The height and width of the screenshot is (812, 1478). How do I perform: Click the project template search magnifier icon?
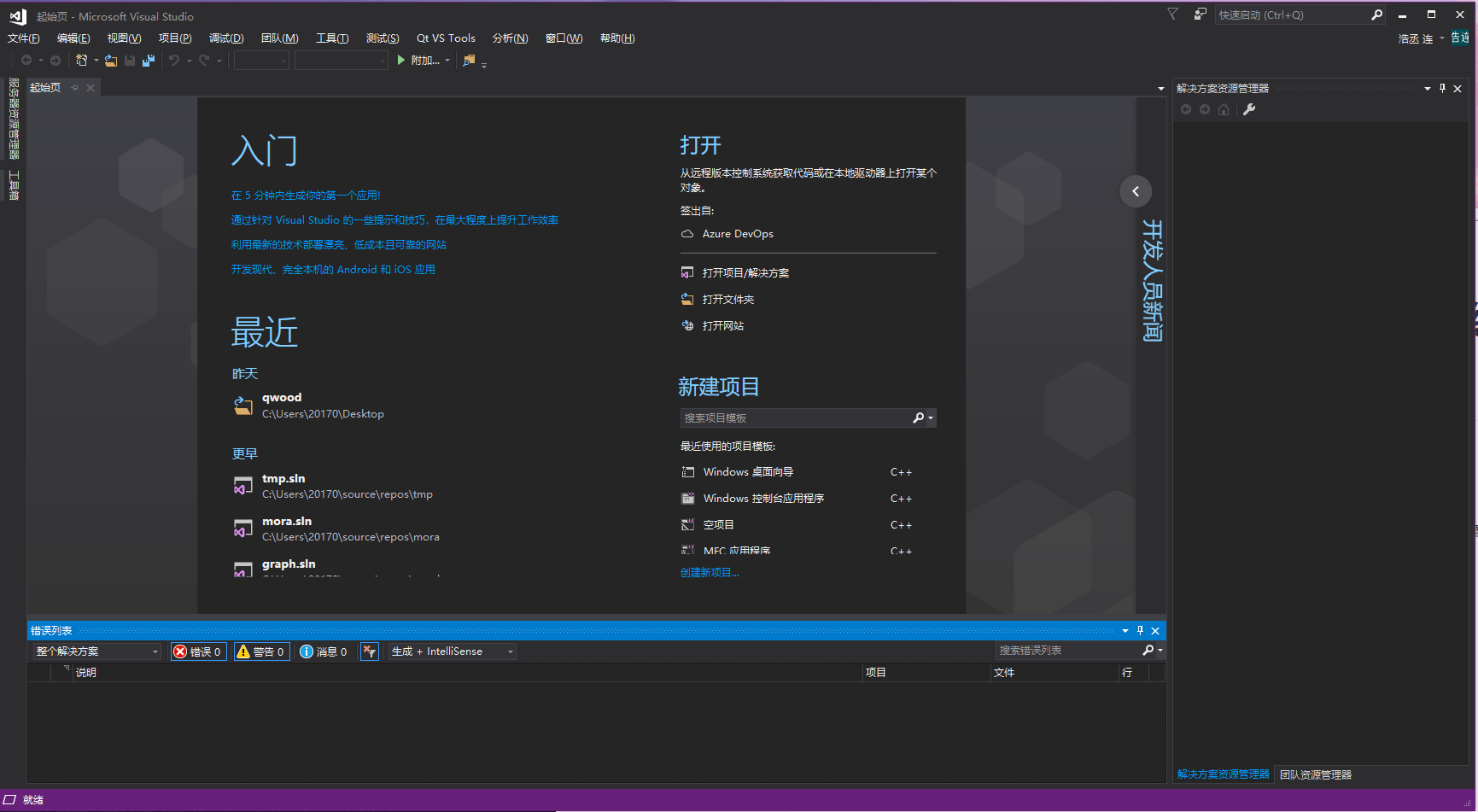pos(919,418)
